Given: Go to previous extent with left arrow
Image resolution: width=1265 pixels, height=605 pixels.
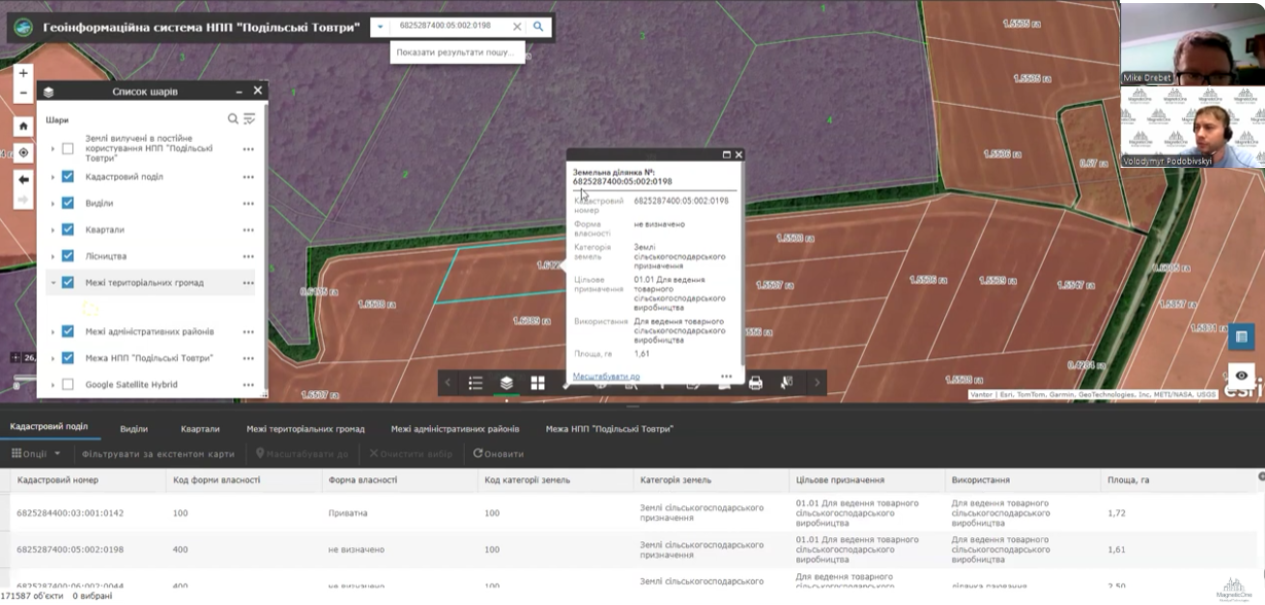Looking at the screenshot, I should click(x=24, y=179).
